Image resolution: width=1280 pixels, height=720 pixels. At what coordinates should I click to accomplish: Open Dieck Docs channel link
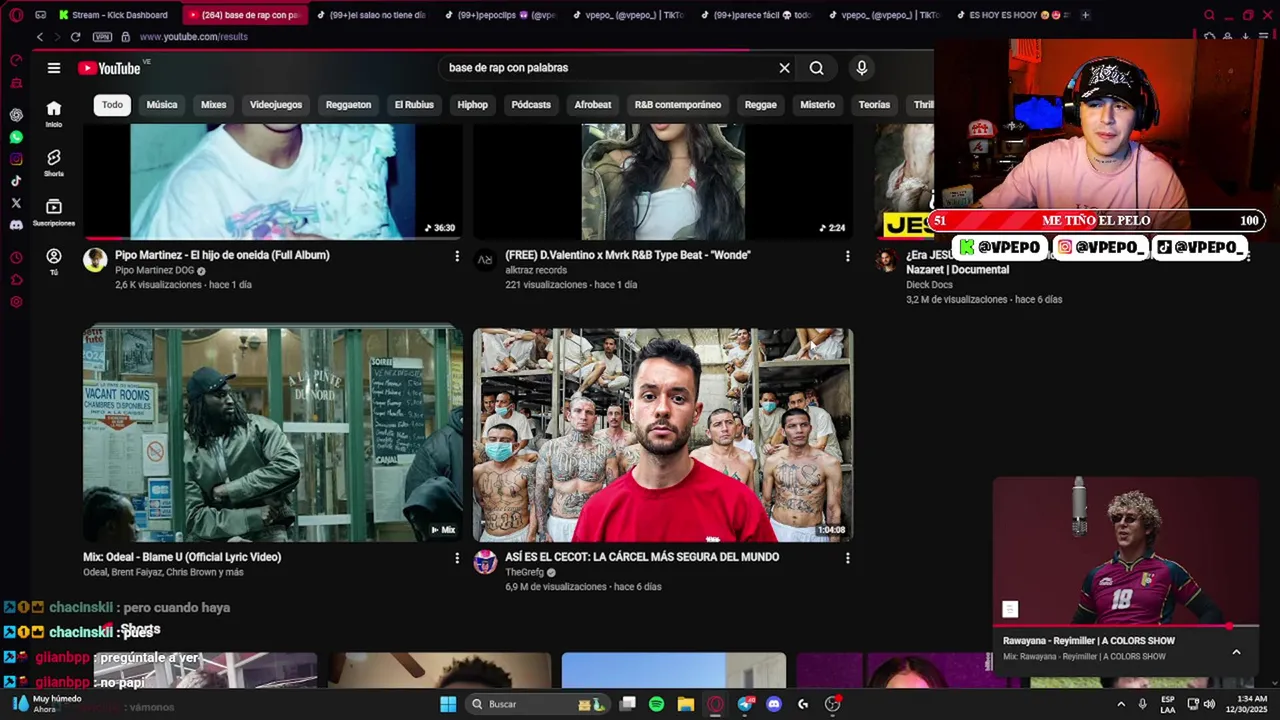click(x=929, y=285)
